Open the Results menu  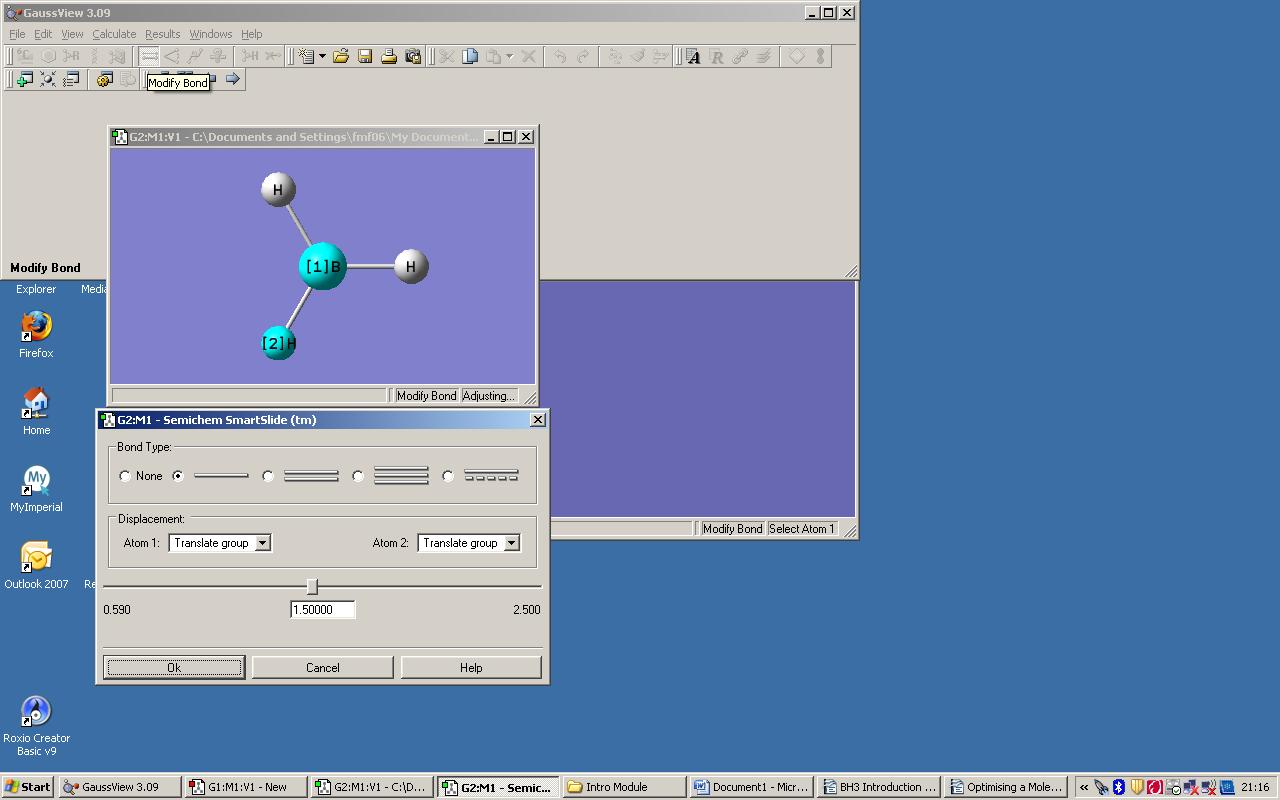coord(162,34)
